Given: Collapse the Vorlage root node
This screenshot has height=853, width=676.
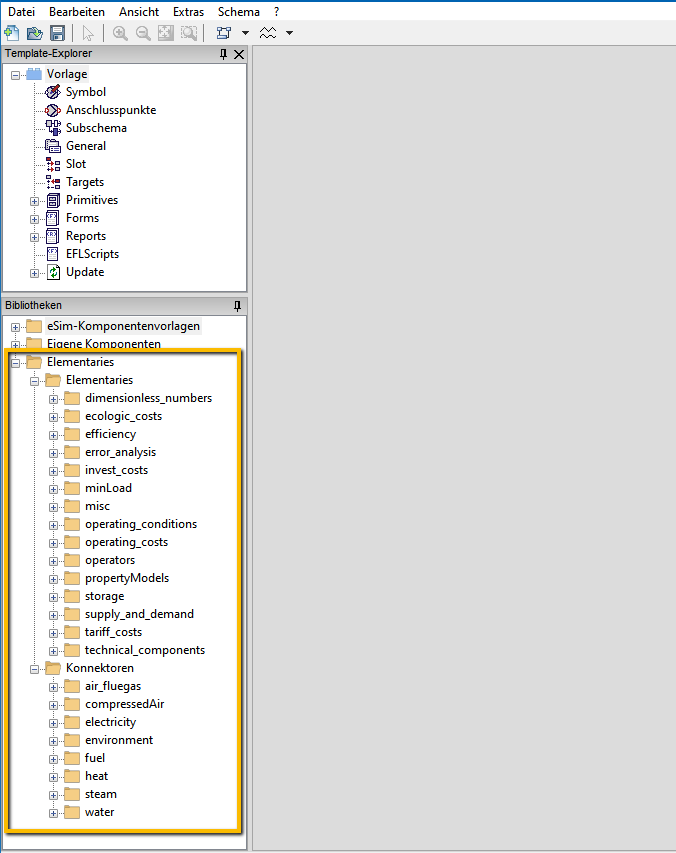Looking at the screenshot, I should point(15,75).
